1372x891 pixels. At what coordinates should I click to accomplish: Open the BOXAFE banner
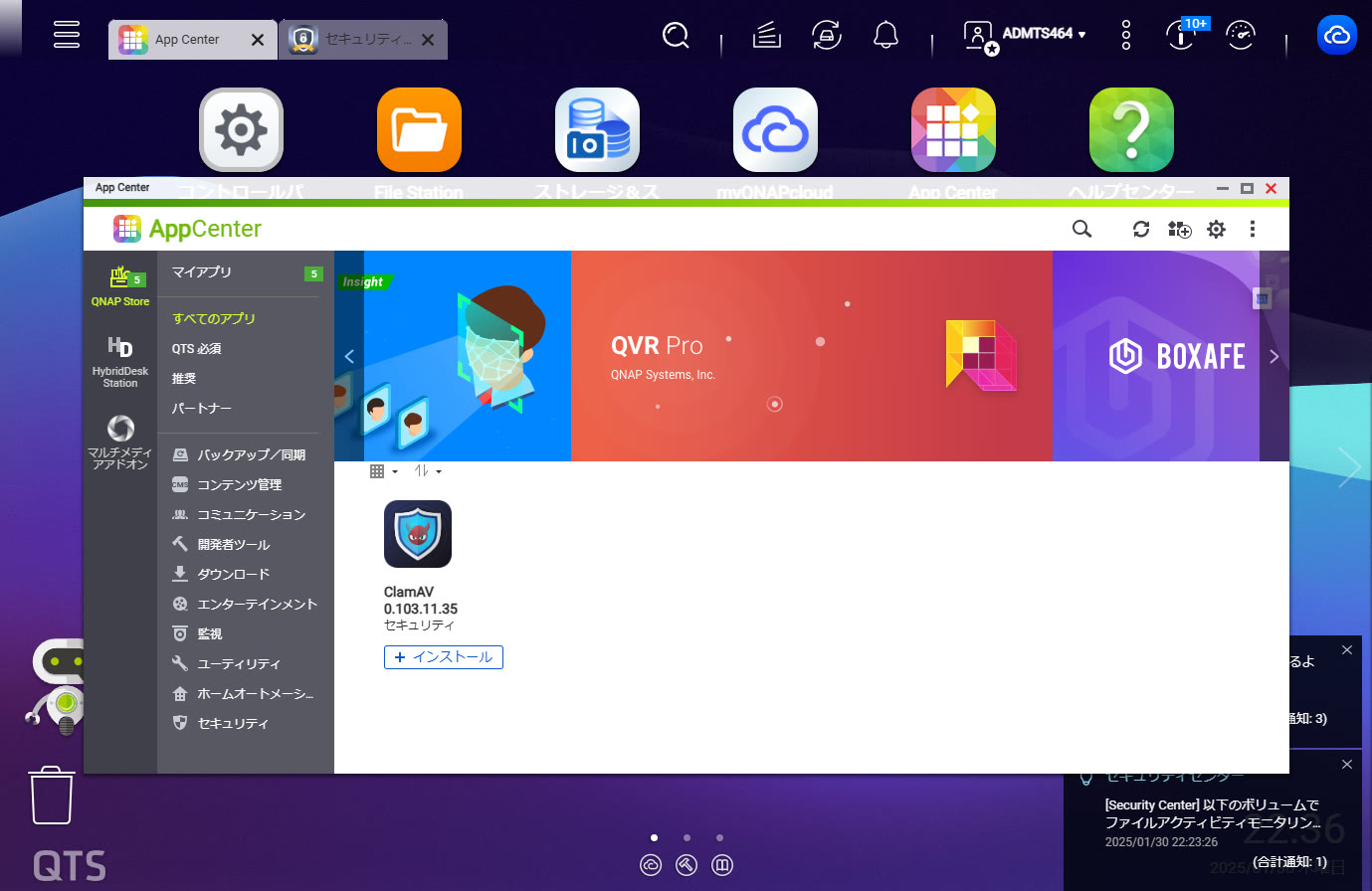click(1156, 356)
